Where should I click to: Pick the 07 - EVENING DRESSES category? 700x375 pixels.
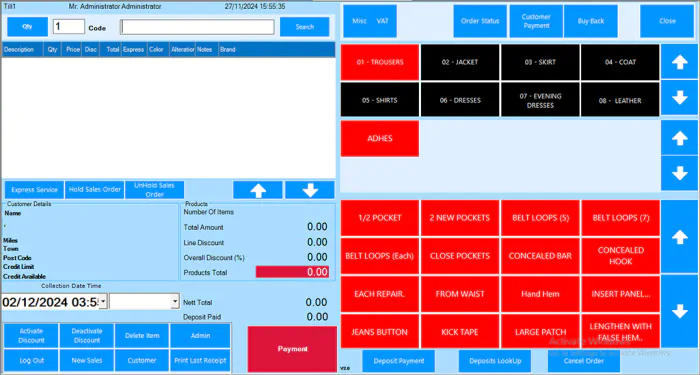click(x=540, y=100)
